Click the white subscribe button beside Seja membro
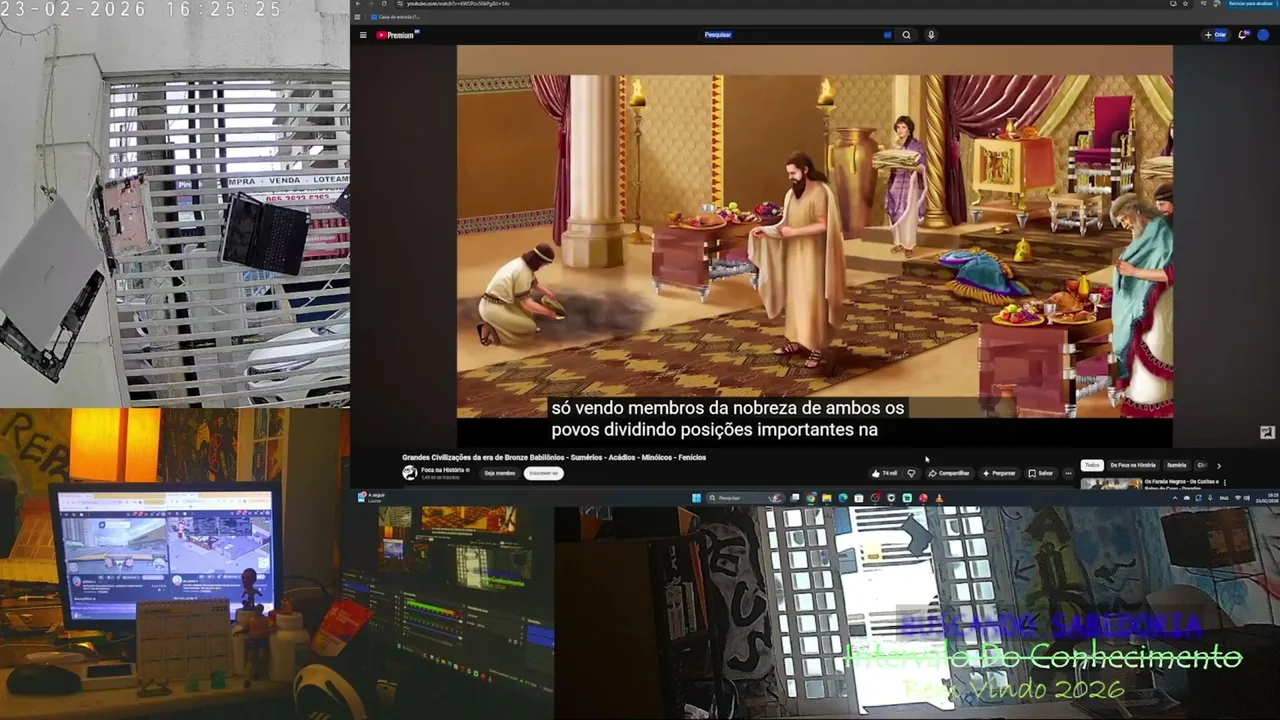The width and height of the screenshot is (1280, 720). [543, 473]
